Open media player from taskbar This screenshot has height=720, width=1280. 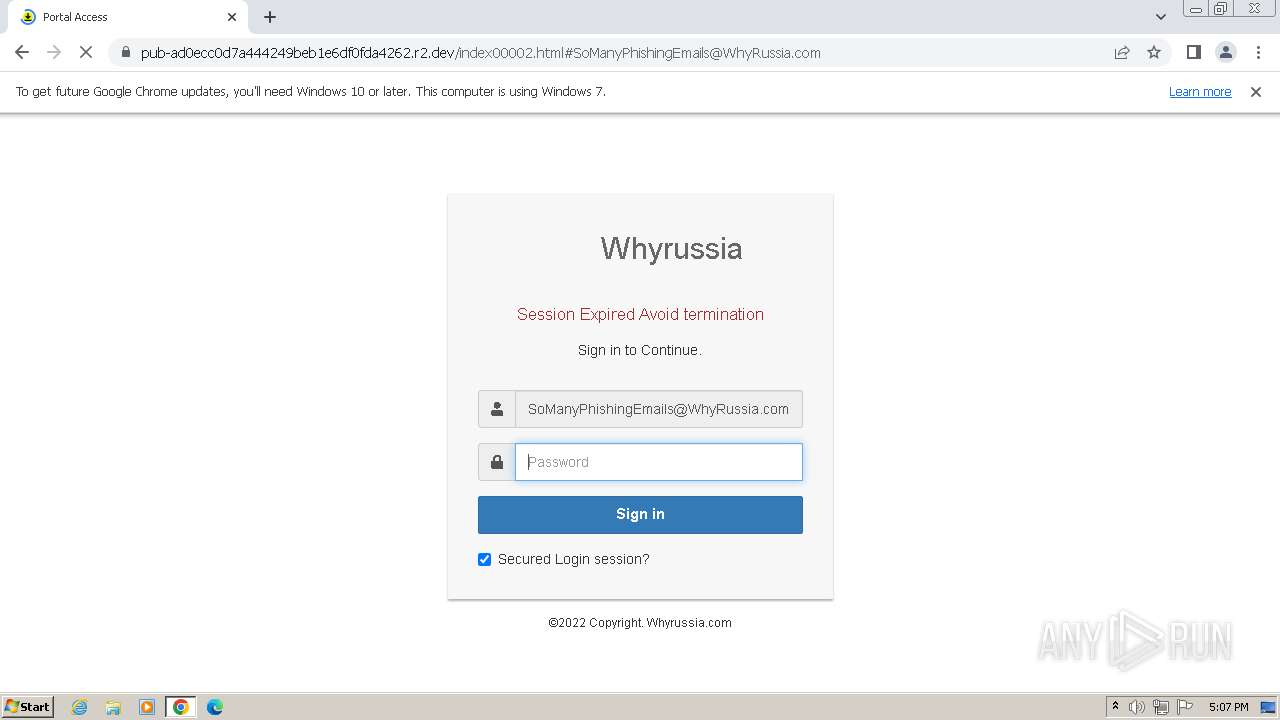coord(147,707)
